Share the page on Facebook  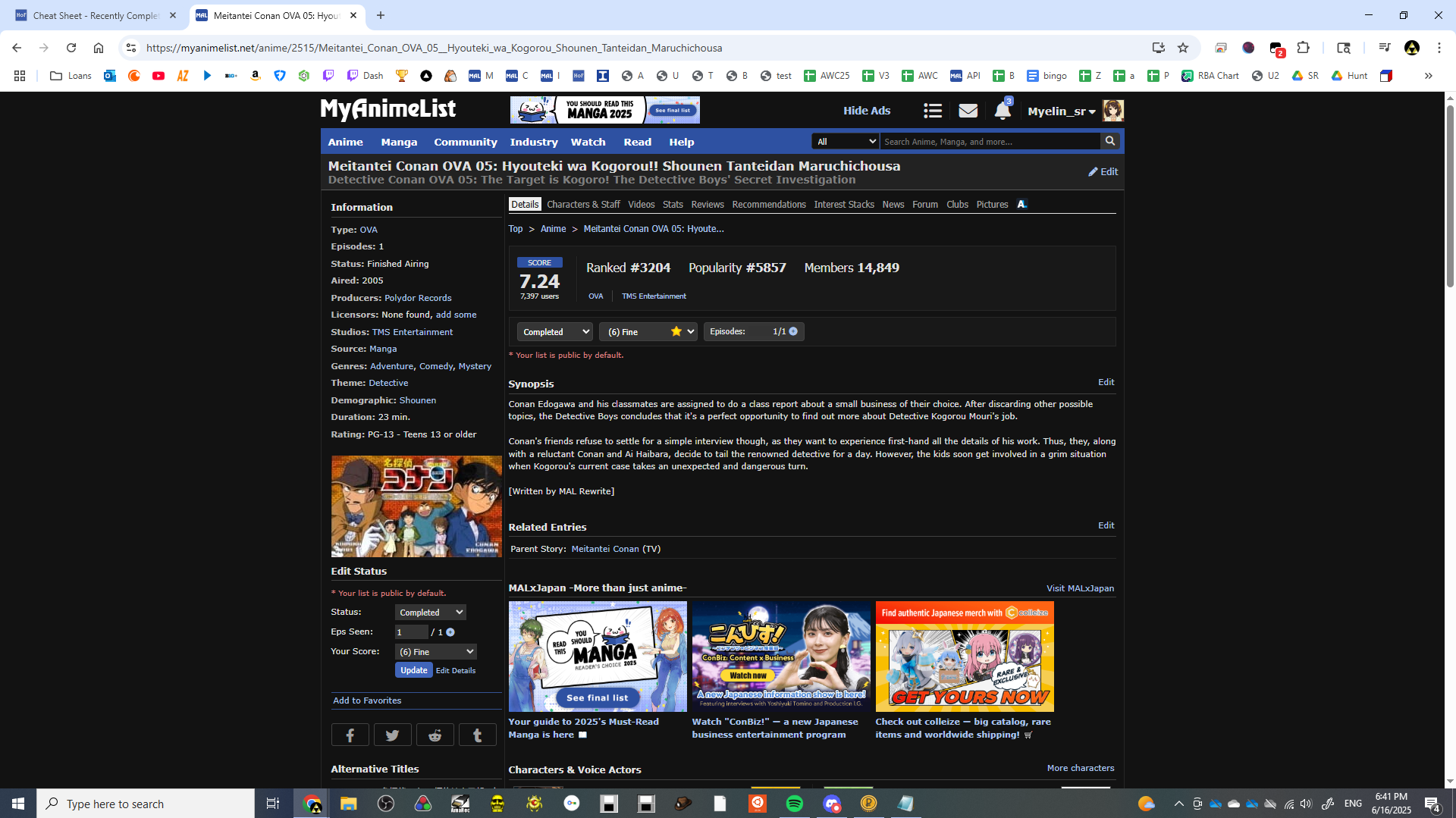350,735
